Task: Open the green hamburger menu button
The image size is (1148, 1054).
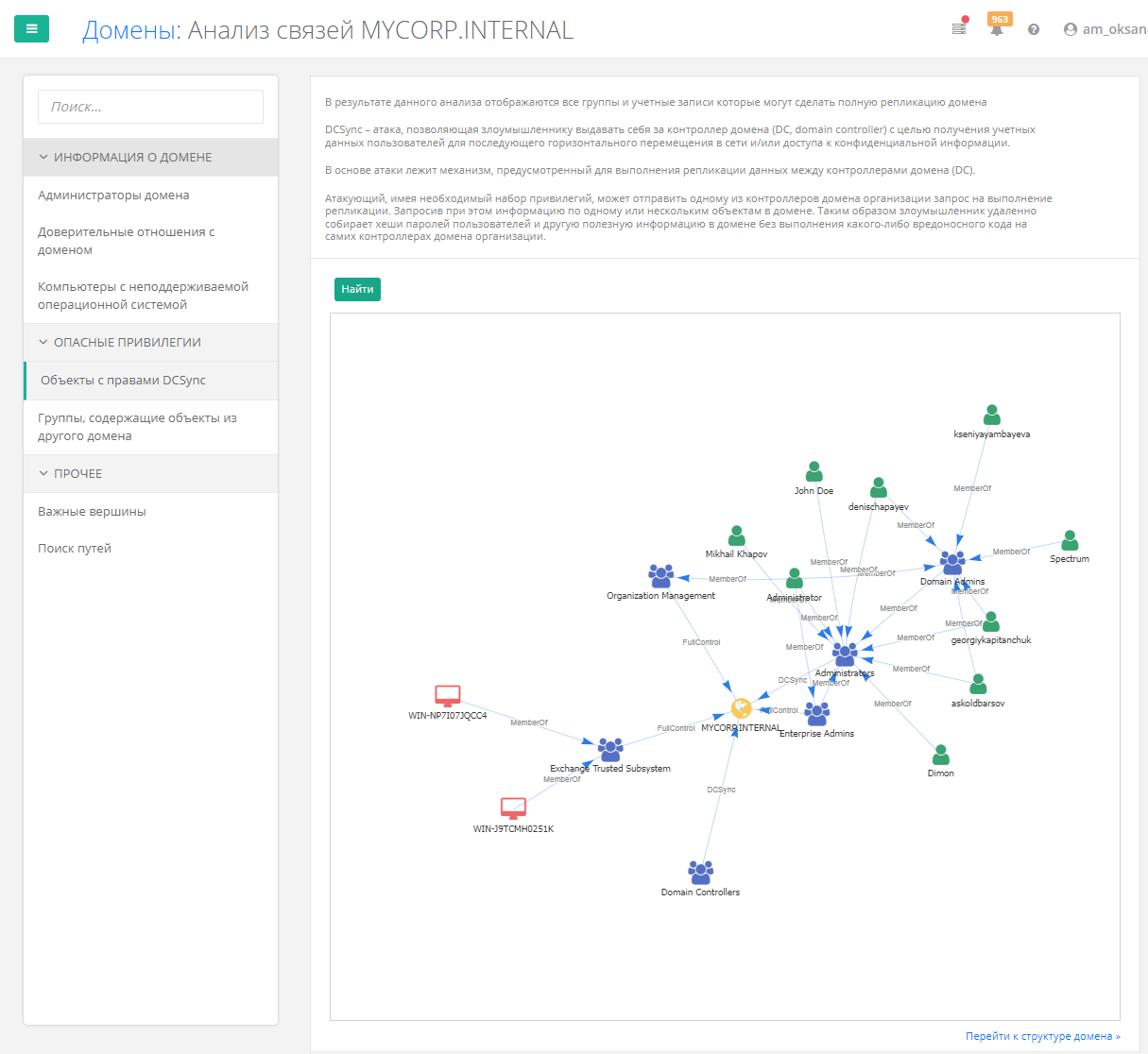Action: 31,29
